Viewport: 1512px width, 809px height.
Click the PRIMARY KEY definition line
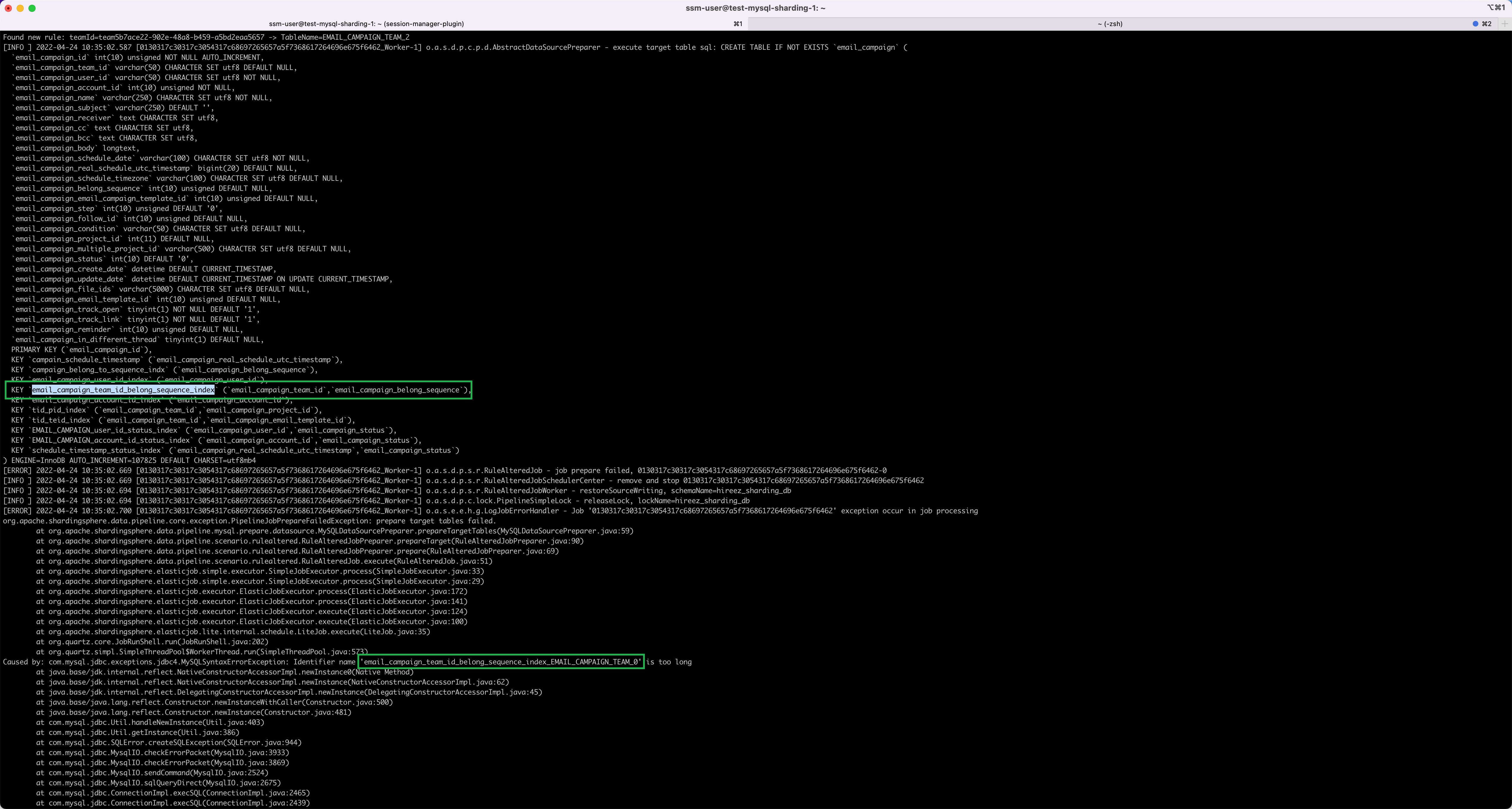point(81,349)
